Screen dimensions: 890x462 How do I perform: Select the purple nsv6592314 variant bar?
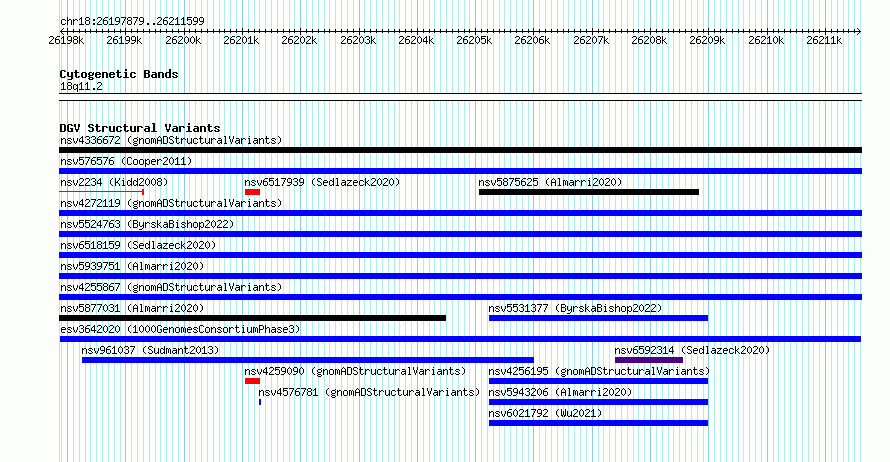pos(649,360)
